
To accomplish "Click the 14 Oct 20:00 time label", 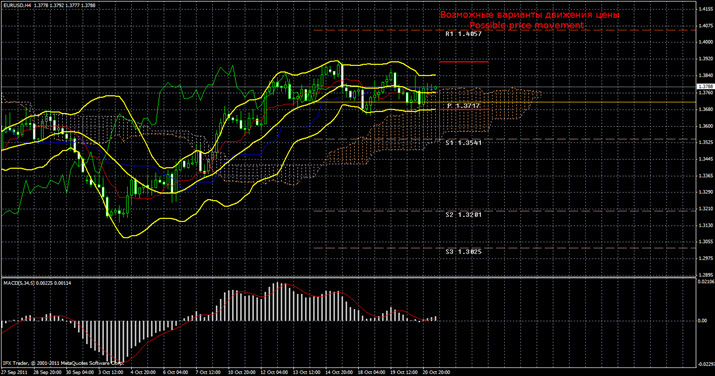I will pyautogui.click(x=338, y=372).
